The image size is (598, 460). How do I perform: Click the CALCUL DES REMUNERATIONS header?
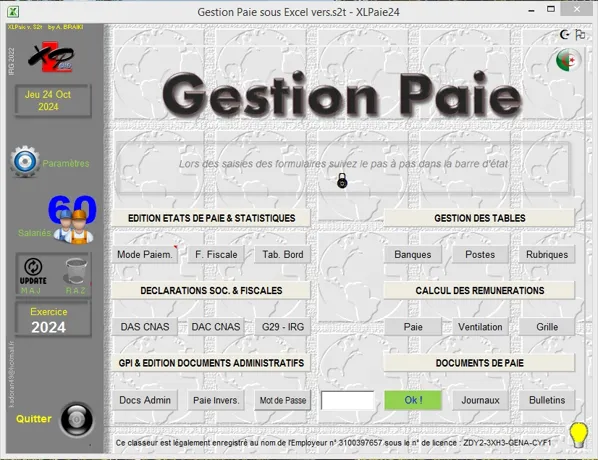479,291
